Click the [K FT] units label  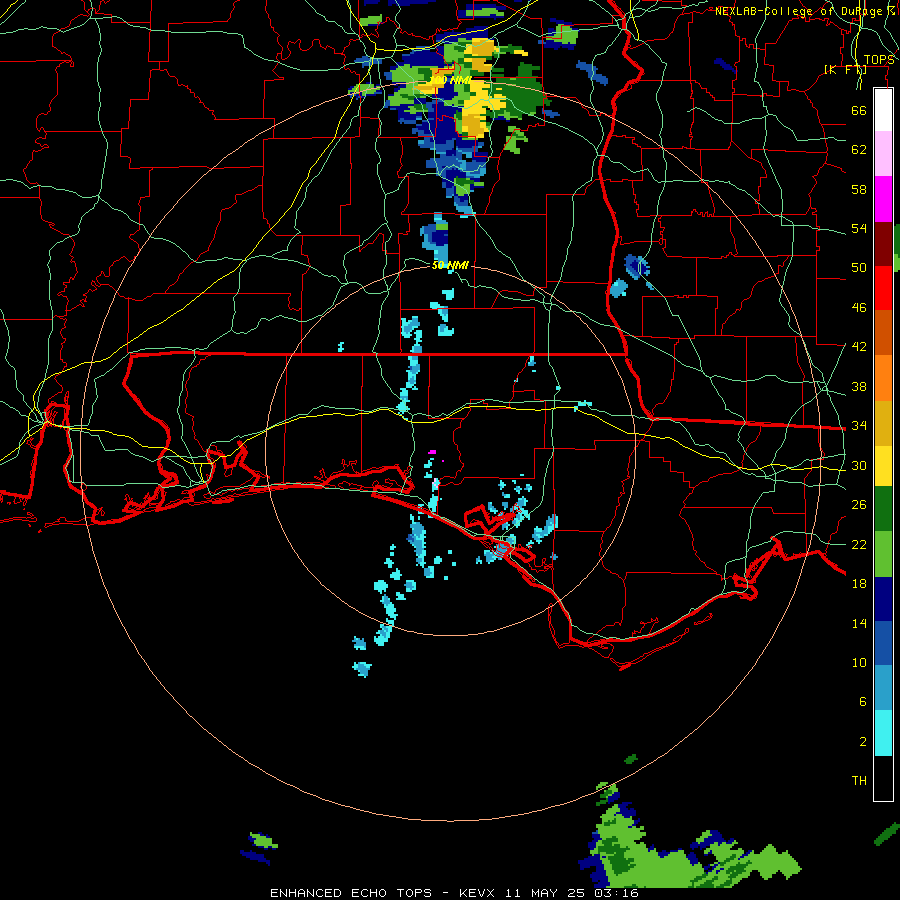pyautogui.click(x=845, y=69)
